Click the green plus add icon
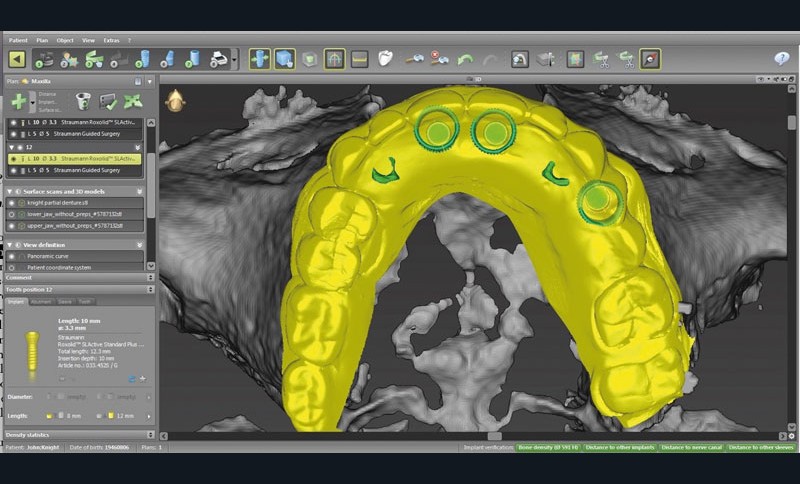This screenshot has width=800, height=484. tap(19, 101)
